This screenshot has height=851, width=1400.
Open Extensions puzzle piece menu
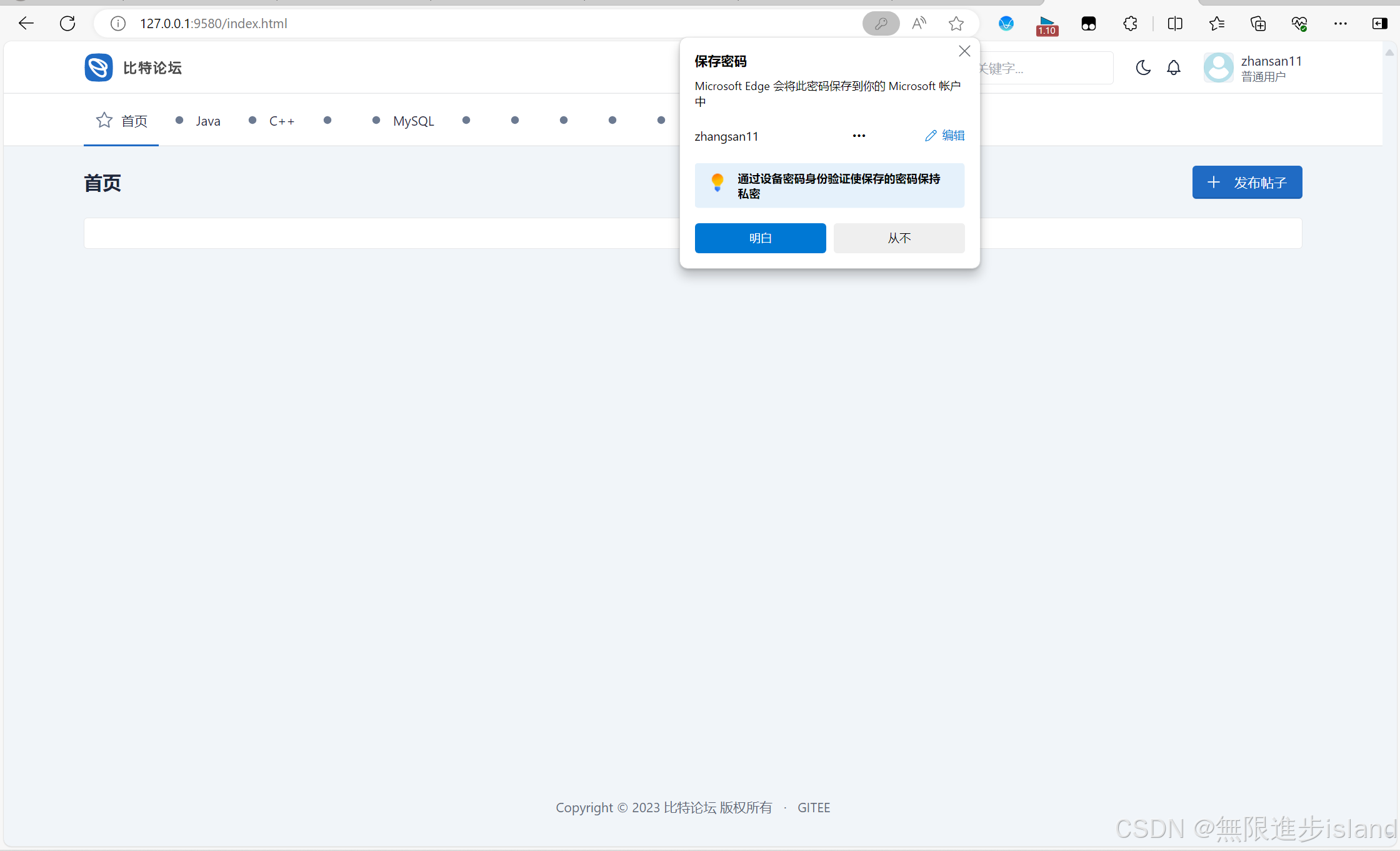[x=1130, y=24]
